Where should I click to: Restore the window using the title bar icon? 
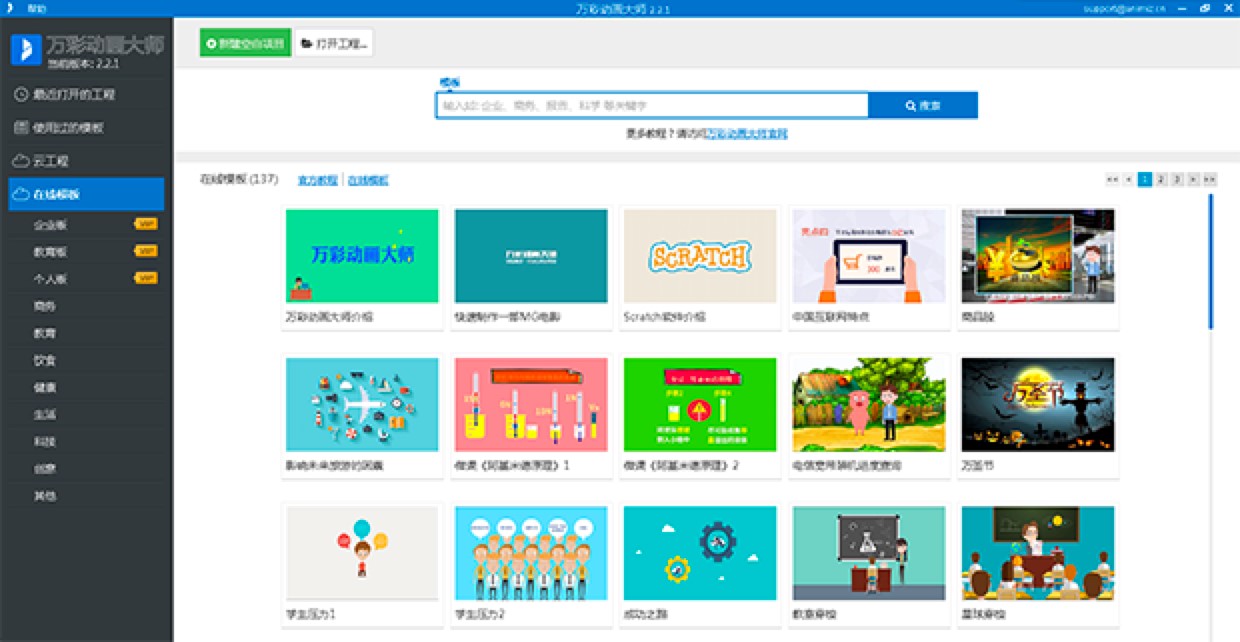click(1206, 8)
